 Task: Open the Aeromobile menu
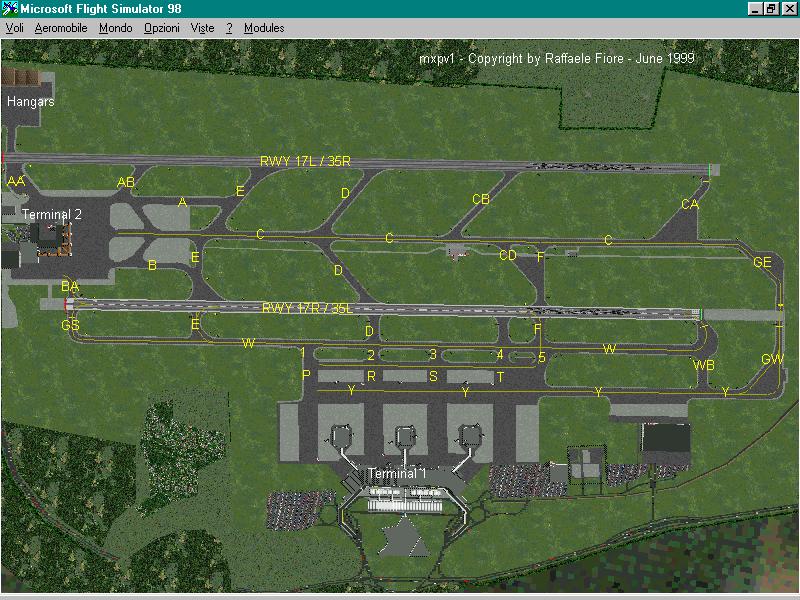click(60, 28)
